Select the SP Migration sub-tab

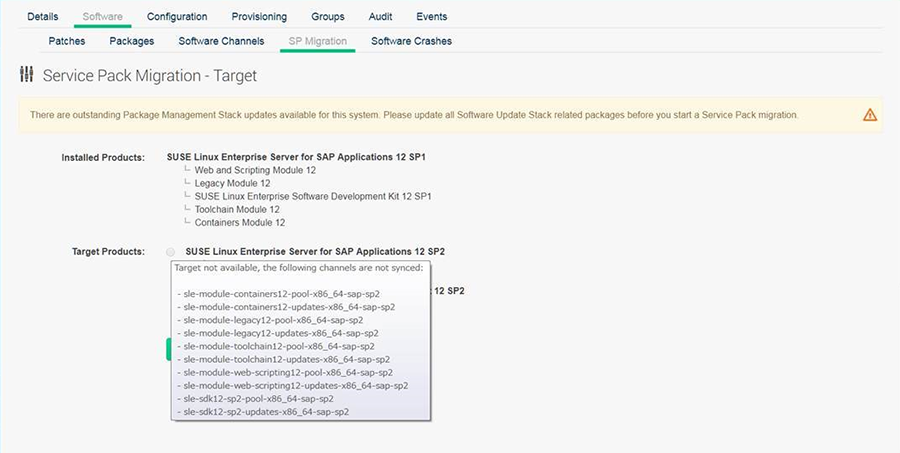click(x=318, y=41)
